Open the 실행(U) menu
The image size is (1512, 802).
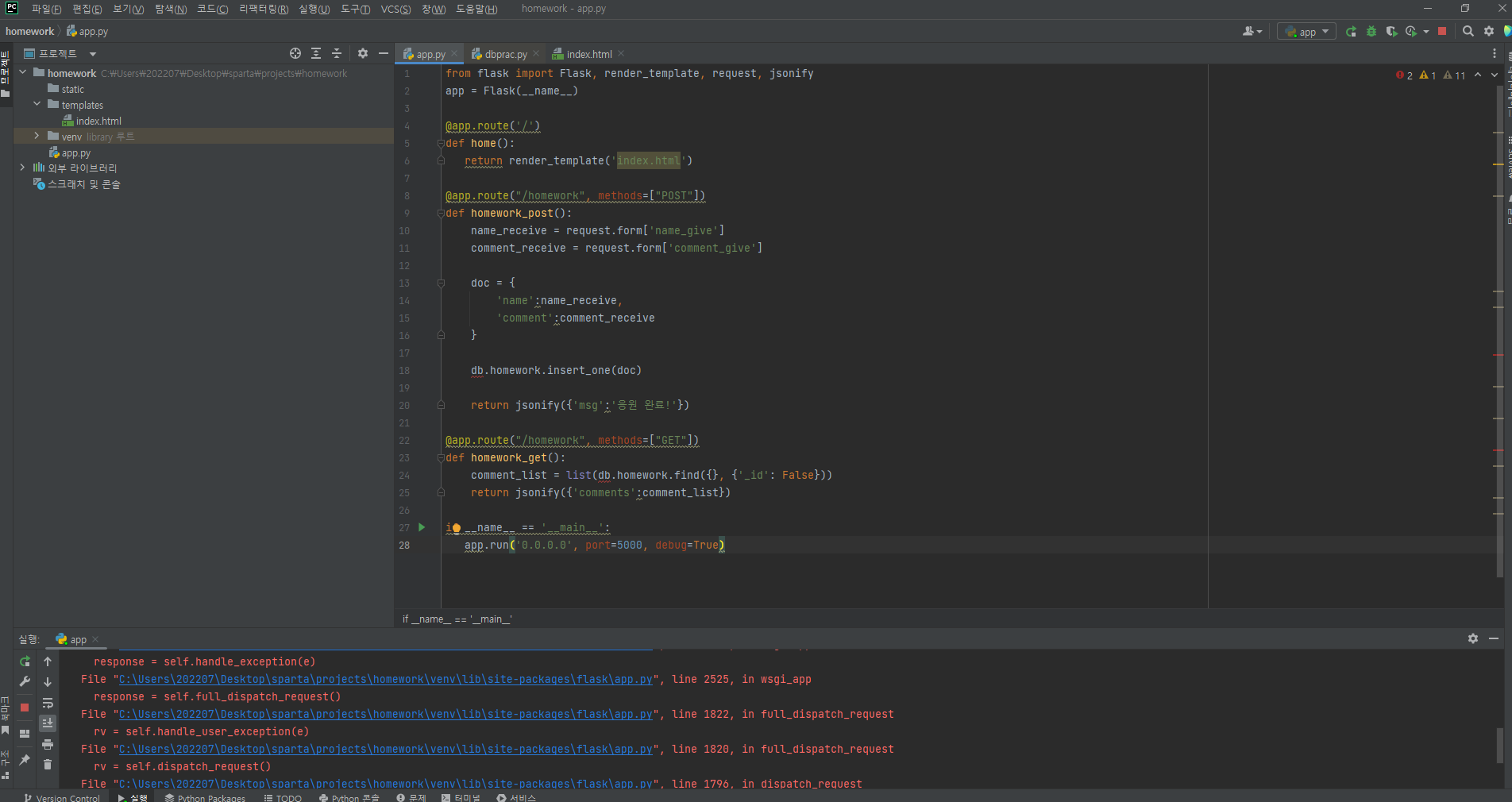coord(314,9)
